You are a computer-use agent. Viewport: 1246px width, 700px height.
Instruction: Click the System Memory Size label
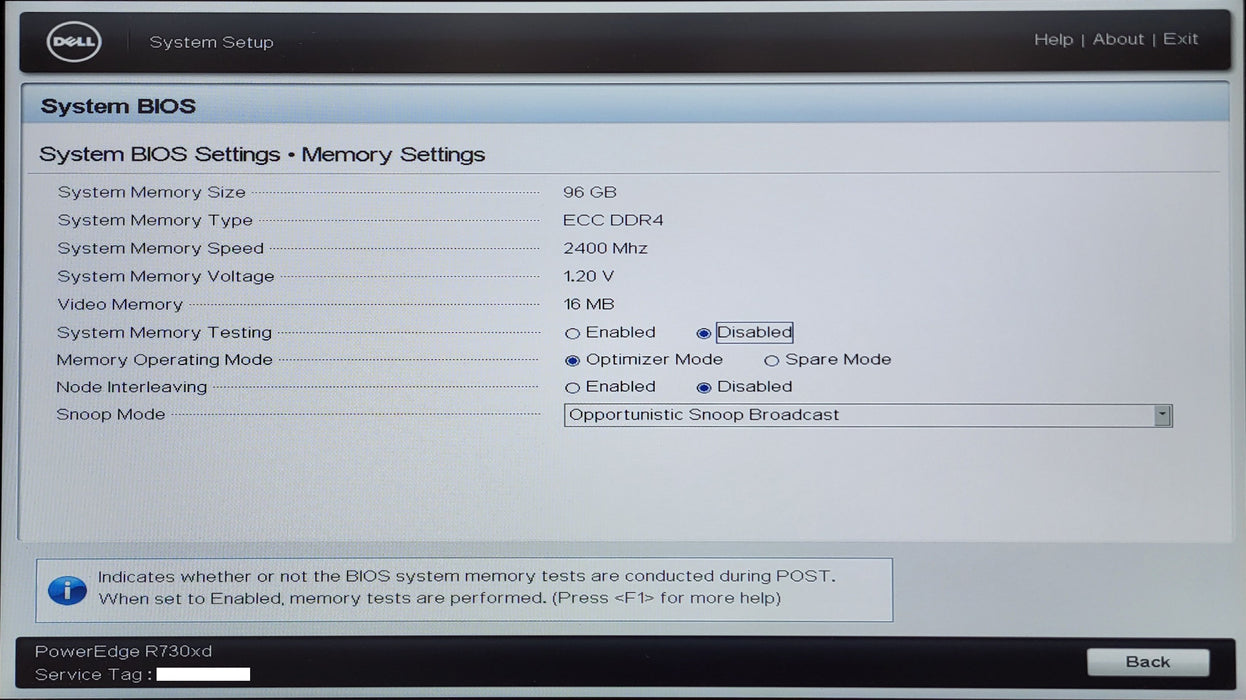(151, 192)
